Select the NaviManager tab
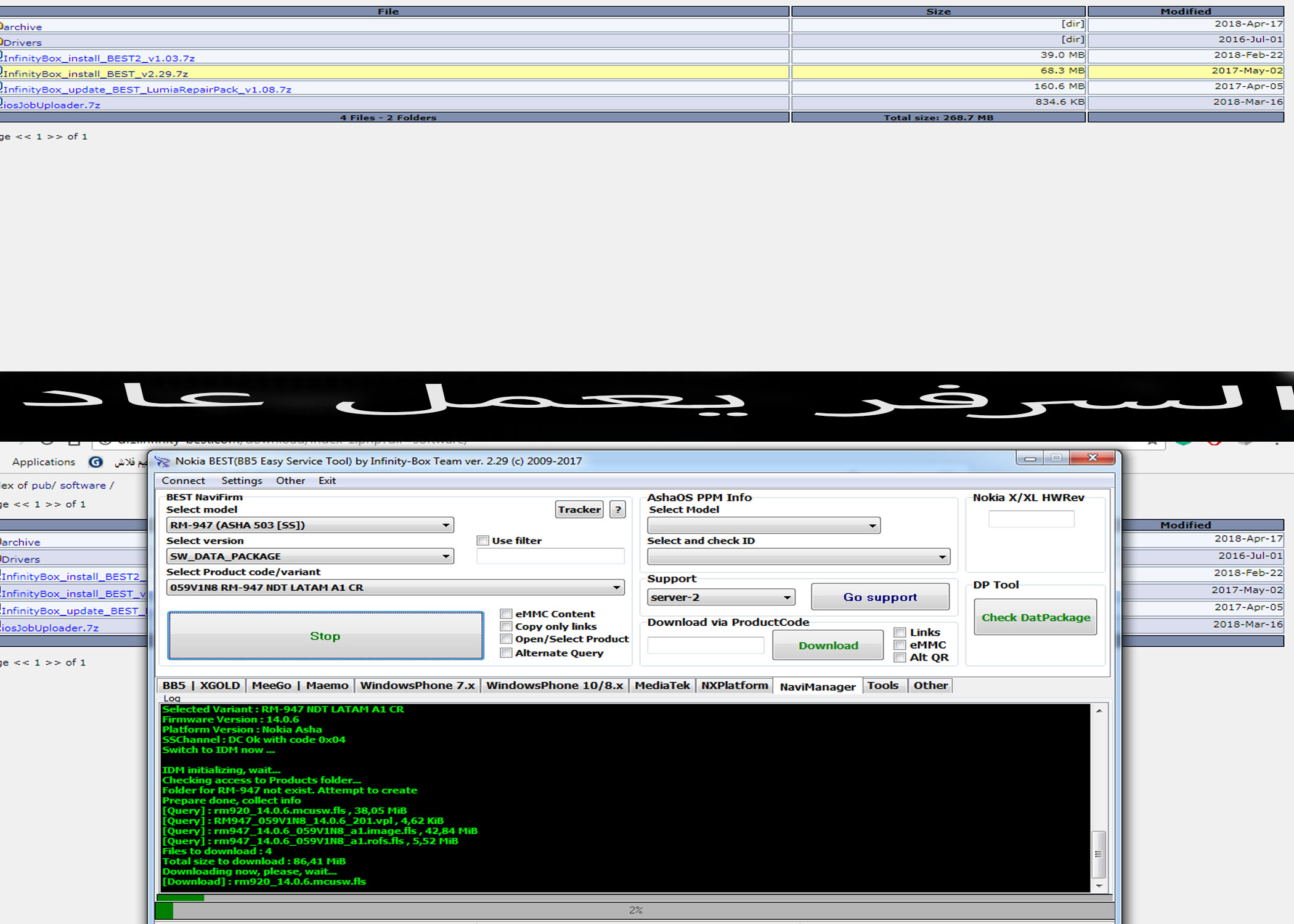Image resolution: width=1294 pixels, height=924 pixels. point(818,686)
